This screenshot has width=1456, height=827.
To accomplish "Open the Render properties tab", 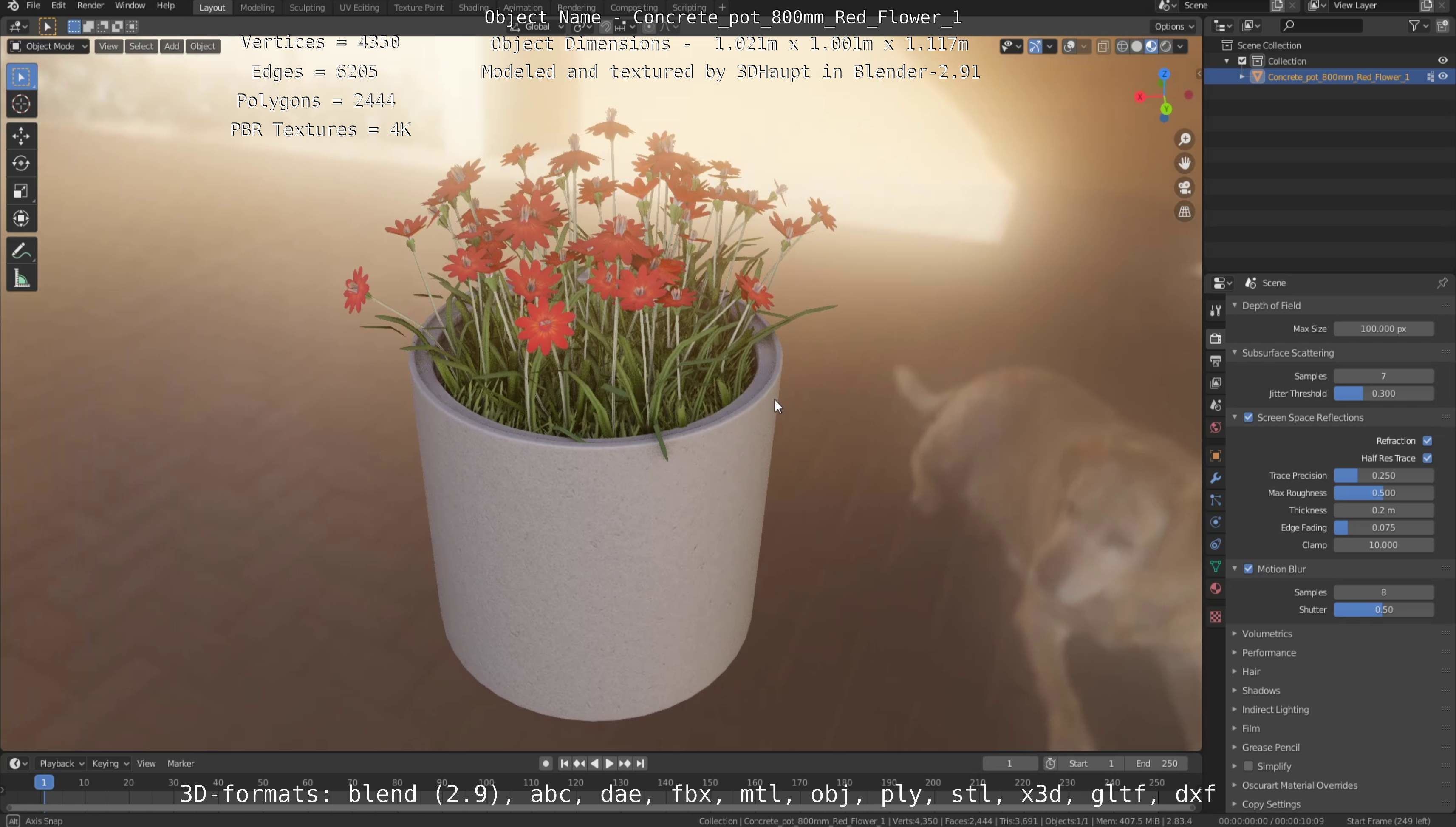I will (x=1215, y=339).
